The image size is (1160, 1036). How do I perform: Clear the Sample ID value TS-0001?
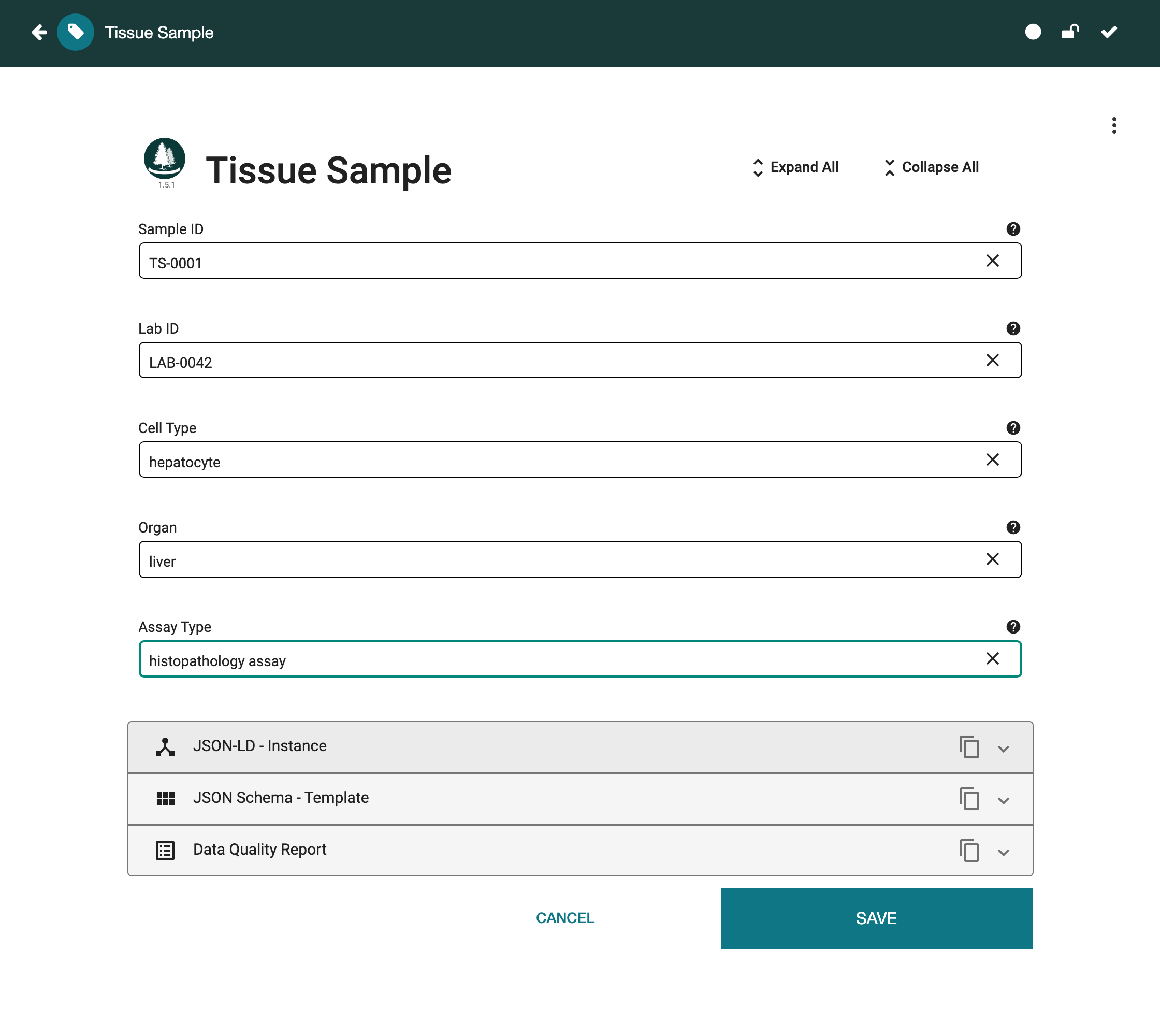(993, 261)
